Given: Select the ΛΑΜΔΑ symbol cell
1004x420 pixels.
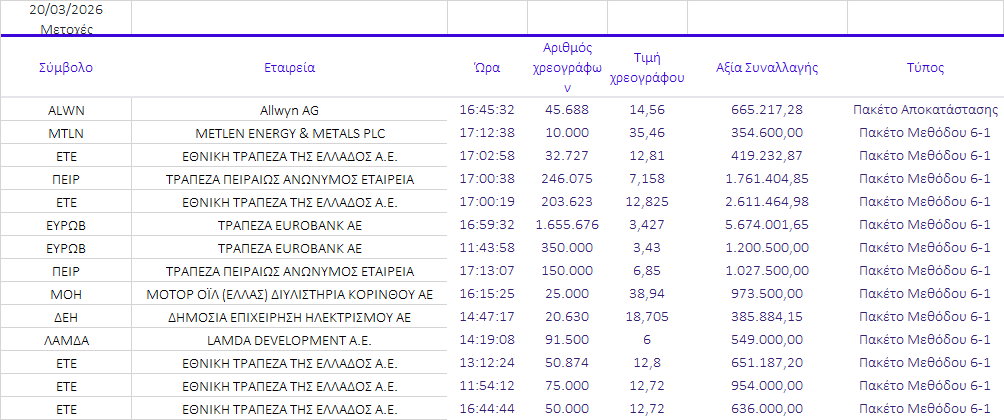Looking at the screenshot, I should (x=66, y=340).
